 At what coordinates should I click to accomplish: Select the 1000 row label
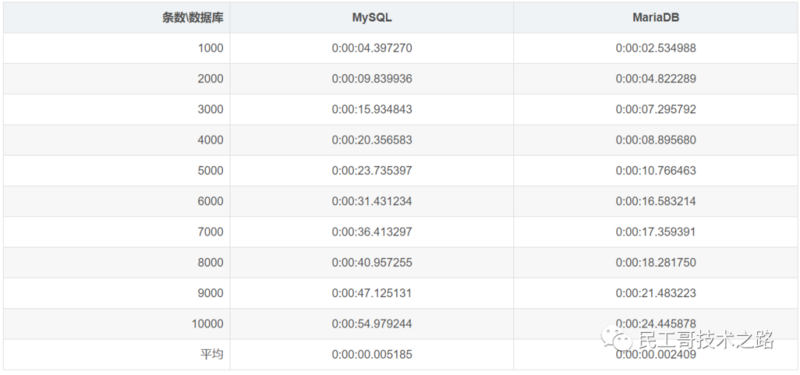(211, 48)
